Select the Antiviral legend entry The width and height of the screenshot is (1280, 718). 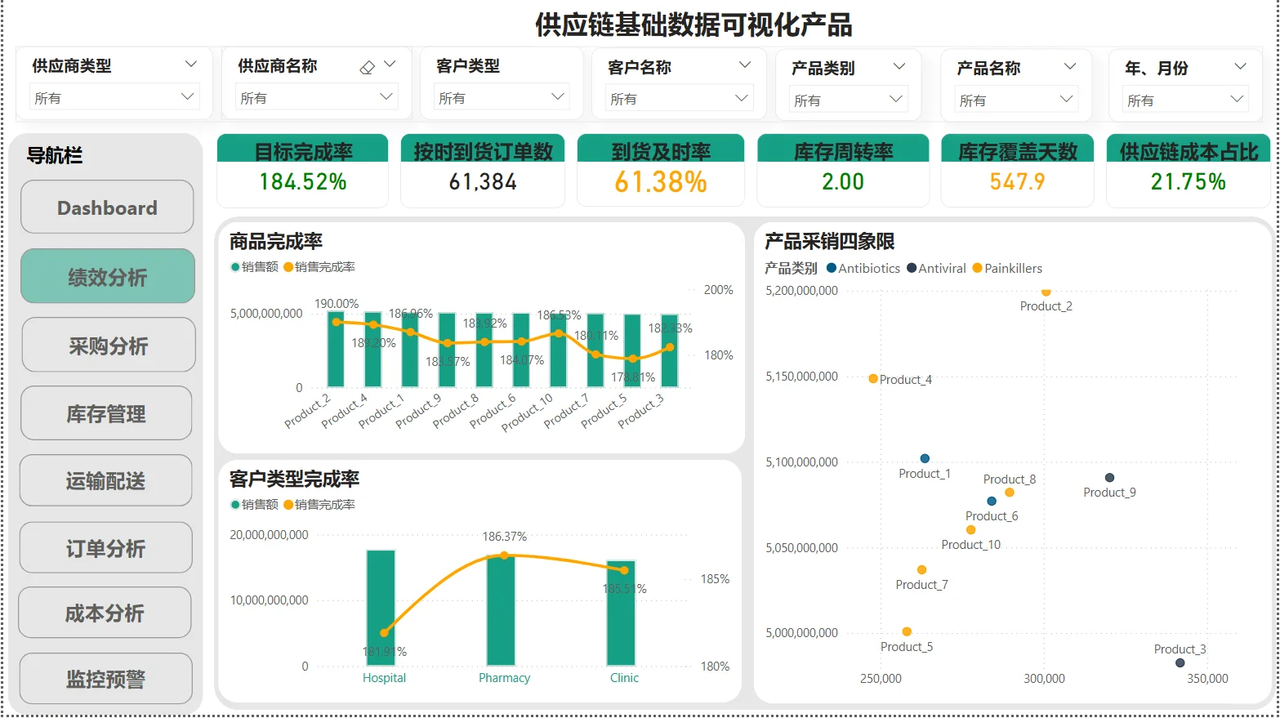click(x=936, y=268)
